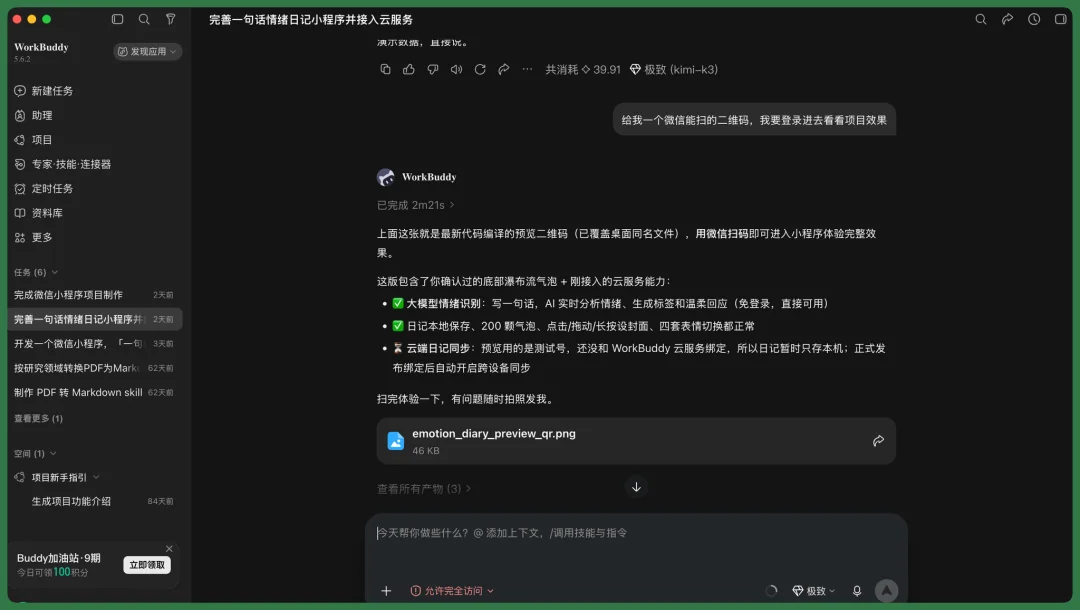Select task 完善一句话情绪日记小程序
The height and width of the screenshot is (610, 1080).
[x=95, y=319]
